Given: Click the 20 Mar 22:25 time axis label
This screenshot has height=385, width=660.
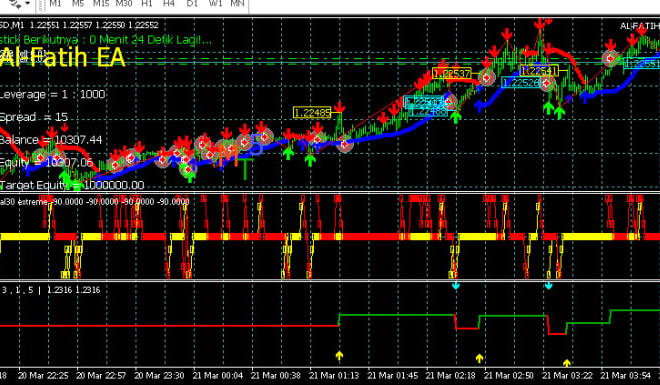Looking at the screenshot, I should tap(43, 375).
